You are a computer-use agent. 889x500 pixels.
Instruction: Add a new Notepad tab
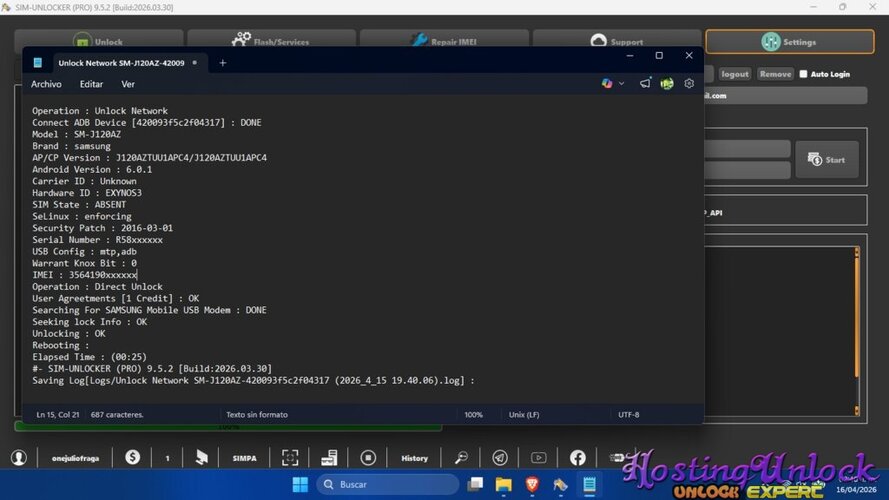[223, 63]
